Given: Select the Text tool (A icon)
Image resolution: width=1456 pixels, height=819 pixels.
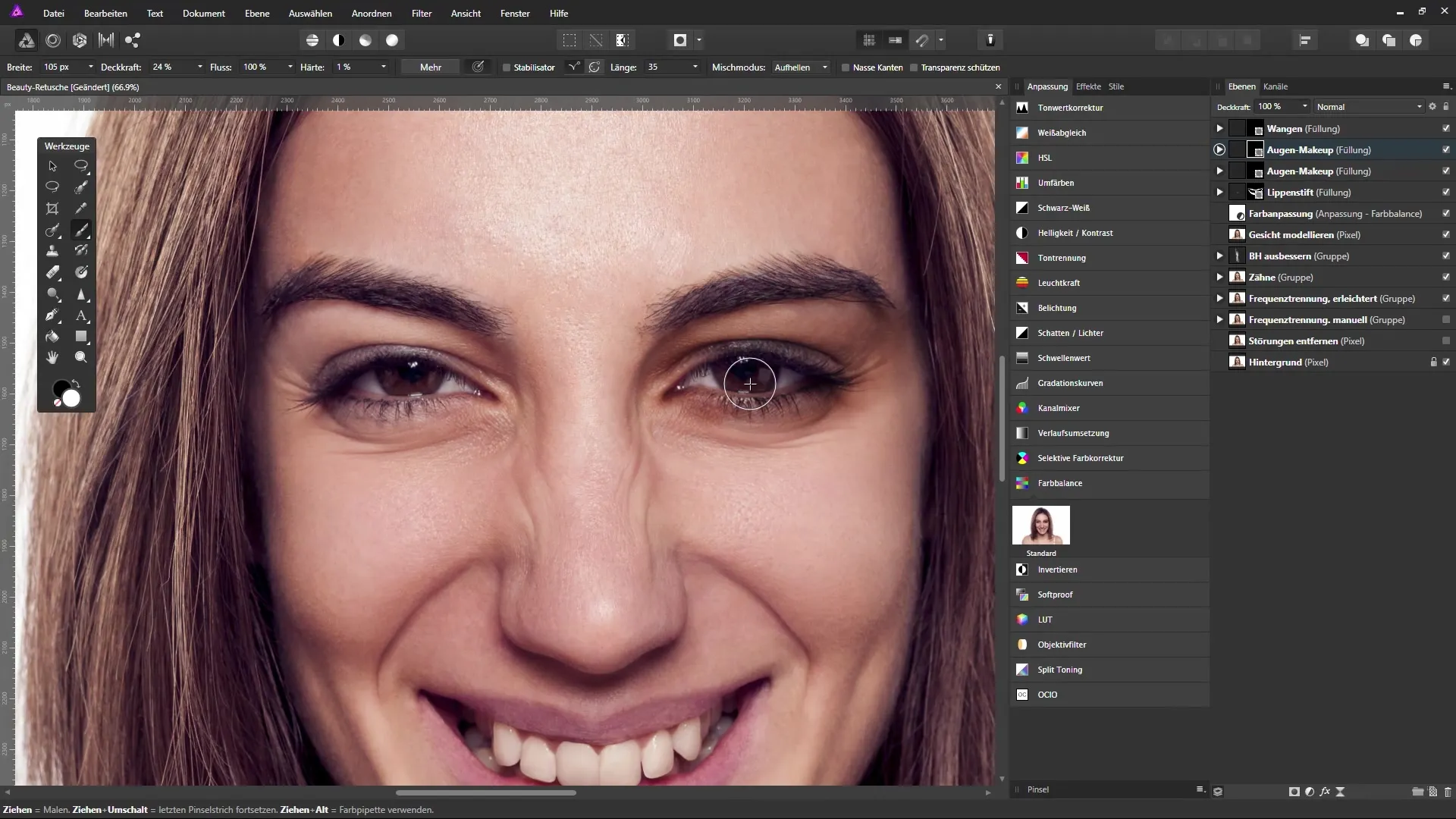Looking at the screenshot, I should pyautogui.click(x=81, y=315).
